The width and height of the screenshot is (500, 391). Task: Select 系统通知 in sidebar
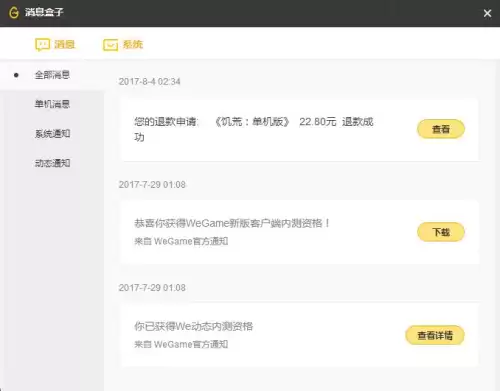tap(52, 134)
